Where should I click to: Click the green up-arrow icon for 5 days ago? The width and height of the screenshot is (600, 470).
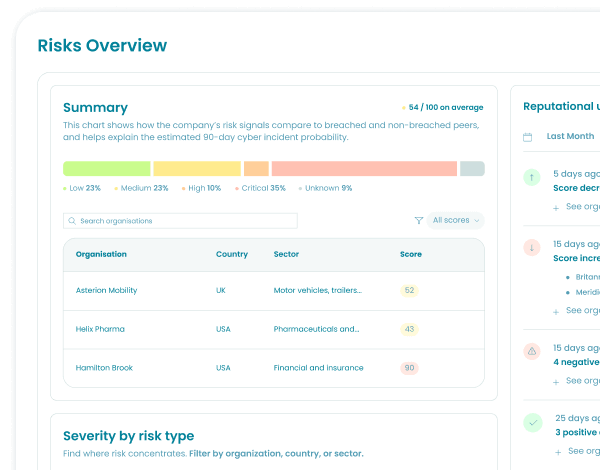click(x=532, y=177)
